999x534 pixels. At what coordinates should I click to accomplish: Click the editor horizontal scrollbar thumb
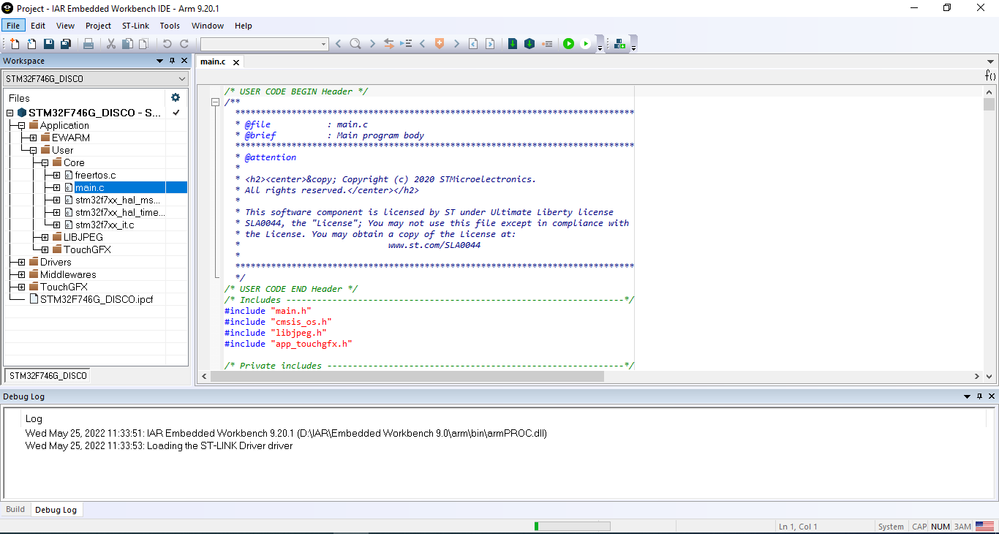coord(406,376)
